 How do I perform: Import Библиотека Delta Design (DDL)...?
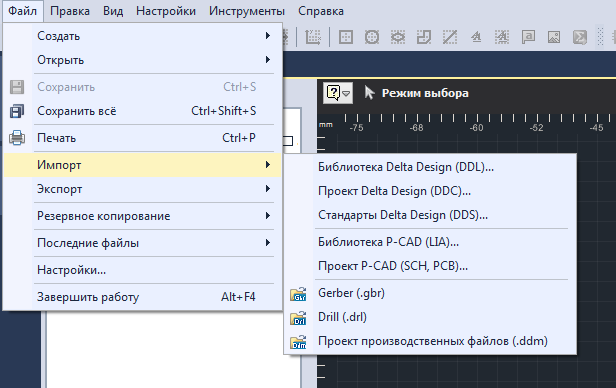(430, 167)
